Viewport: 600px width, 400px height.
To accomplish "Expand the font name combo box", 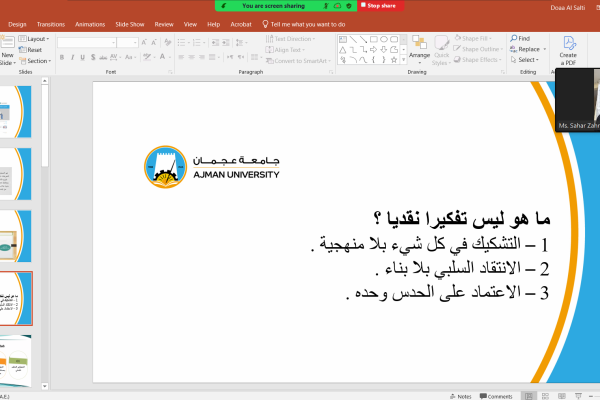I will [114, 42].
